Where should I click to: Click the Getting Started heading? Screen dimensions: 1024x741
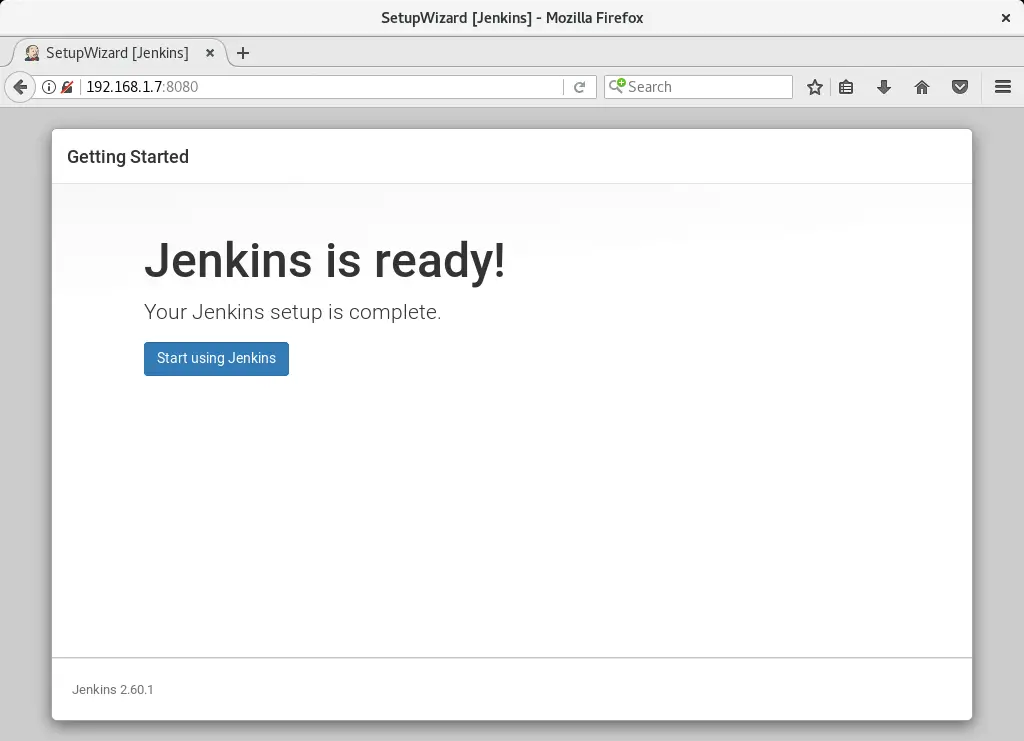point(128,157)
